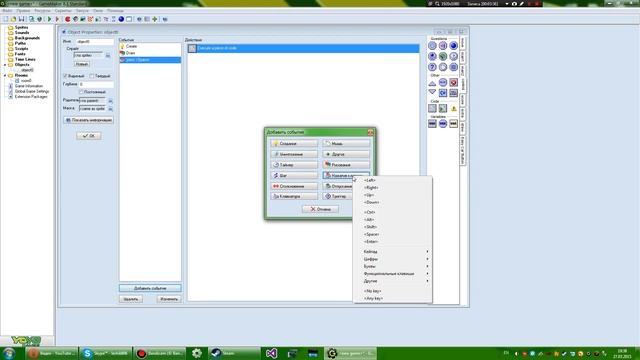
Task: Click the Таймер event button
Action: [x=294, y=165]
